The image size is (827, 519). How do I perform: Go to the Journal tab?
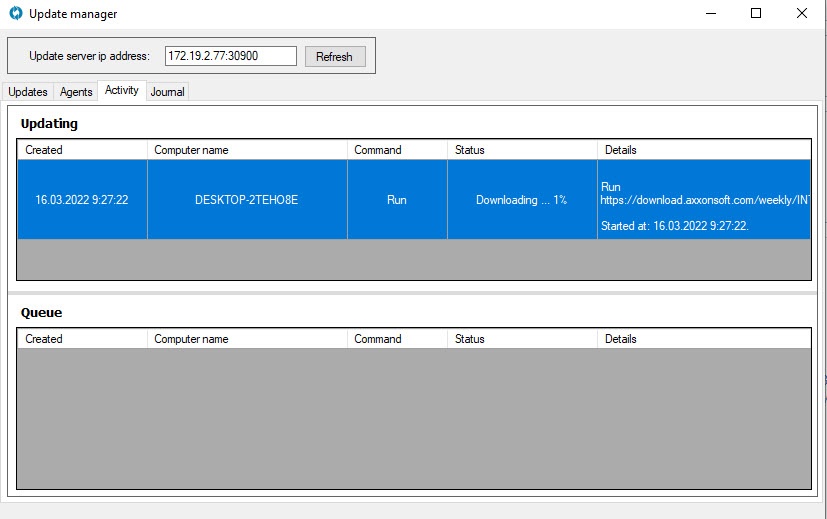[x=168, y=92]
